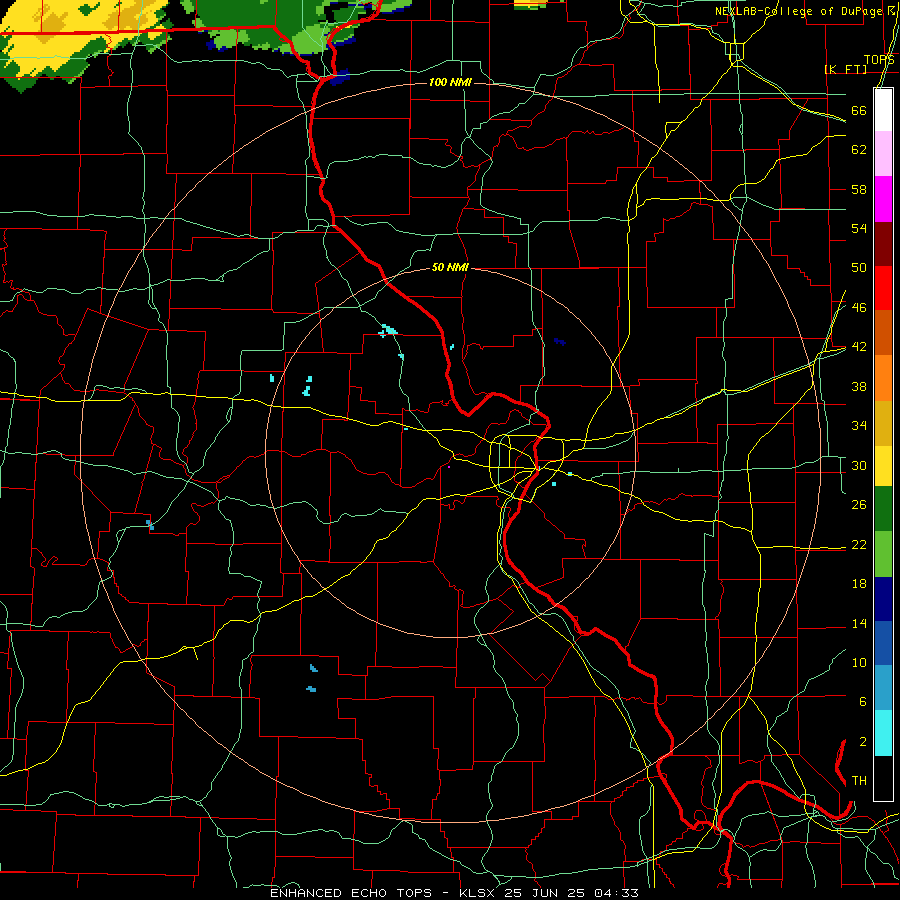This screenshot has height=900, width=900.
Task: Click legend value "2"
Action: coord(862,741)
